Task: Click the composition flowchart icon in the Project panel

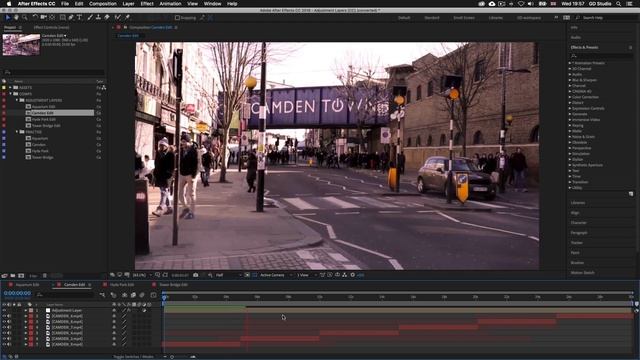Action: pos(104,87)
